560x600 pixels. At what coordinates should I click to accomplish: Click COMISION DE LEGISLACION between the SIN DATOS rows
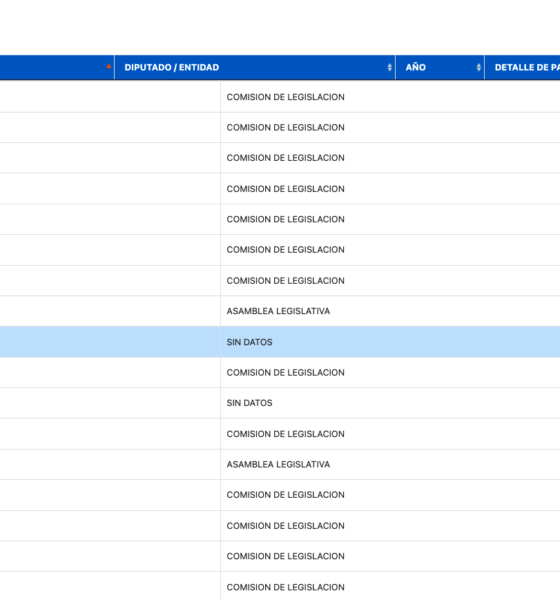coord(280,372)
